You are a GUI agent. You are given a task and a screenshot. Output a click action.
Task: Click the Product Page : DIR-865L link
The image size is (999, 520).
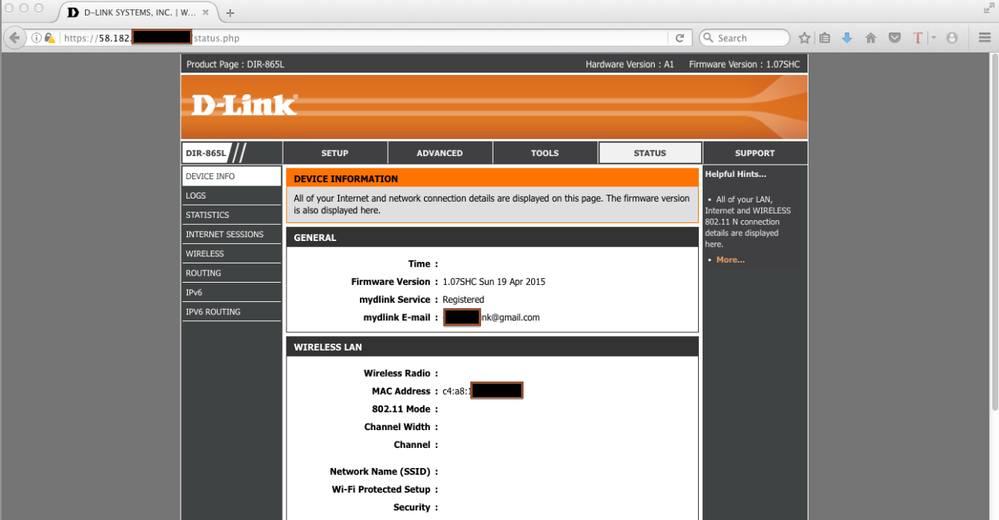tap(235, 64)
